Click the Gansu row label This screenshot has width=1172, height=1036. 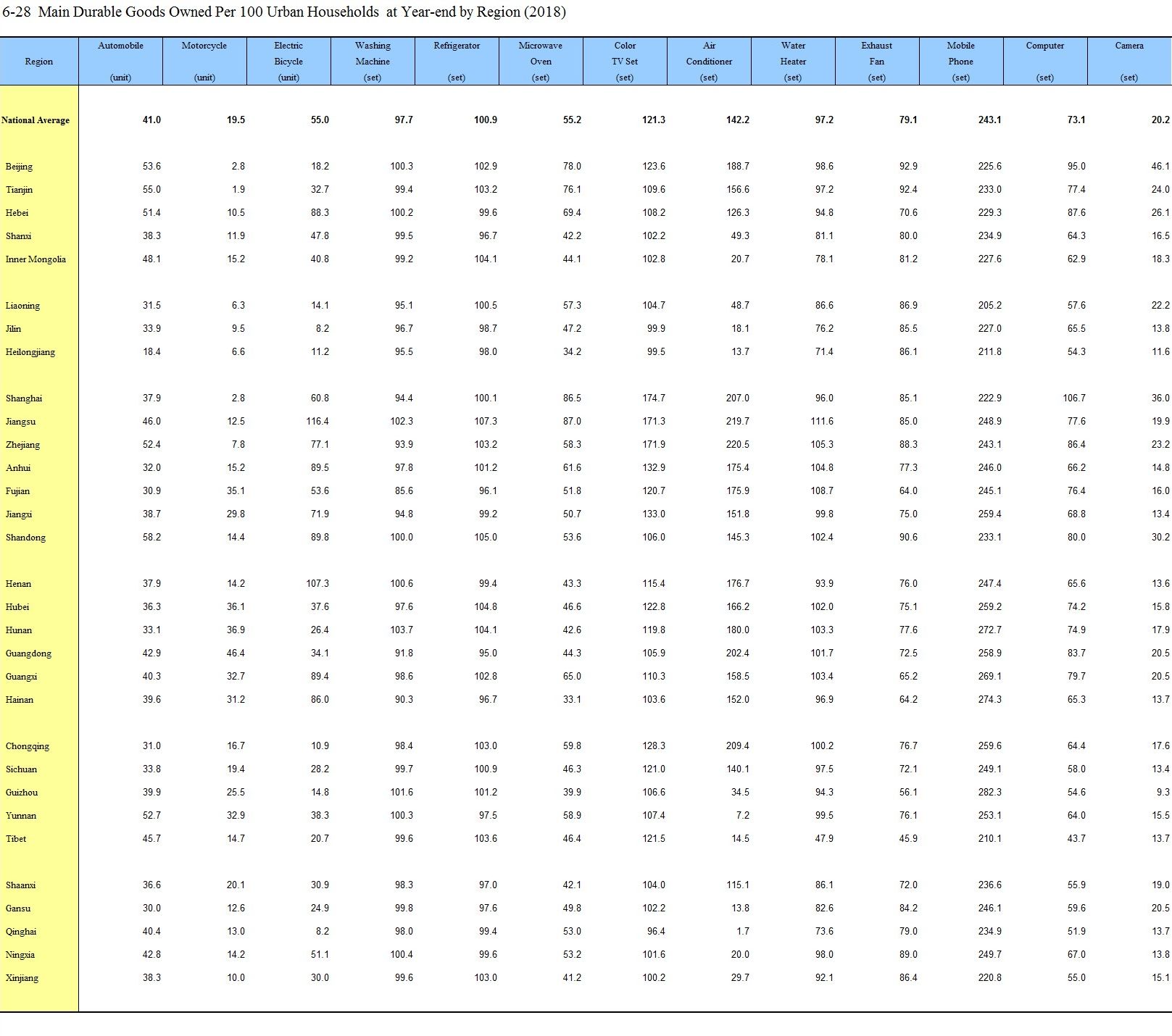click(x=18, y=908)
